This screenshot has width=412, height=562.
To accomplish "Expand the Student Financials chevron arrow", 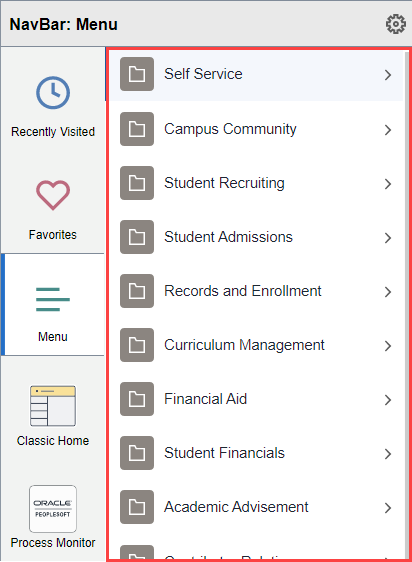I will pyautogui.click(x=388, y=454).
